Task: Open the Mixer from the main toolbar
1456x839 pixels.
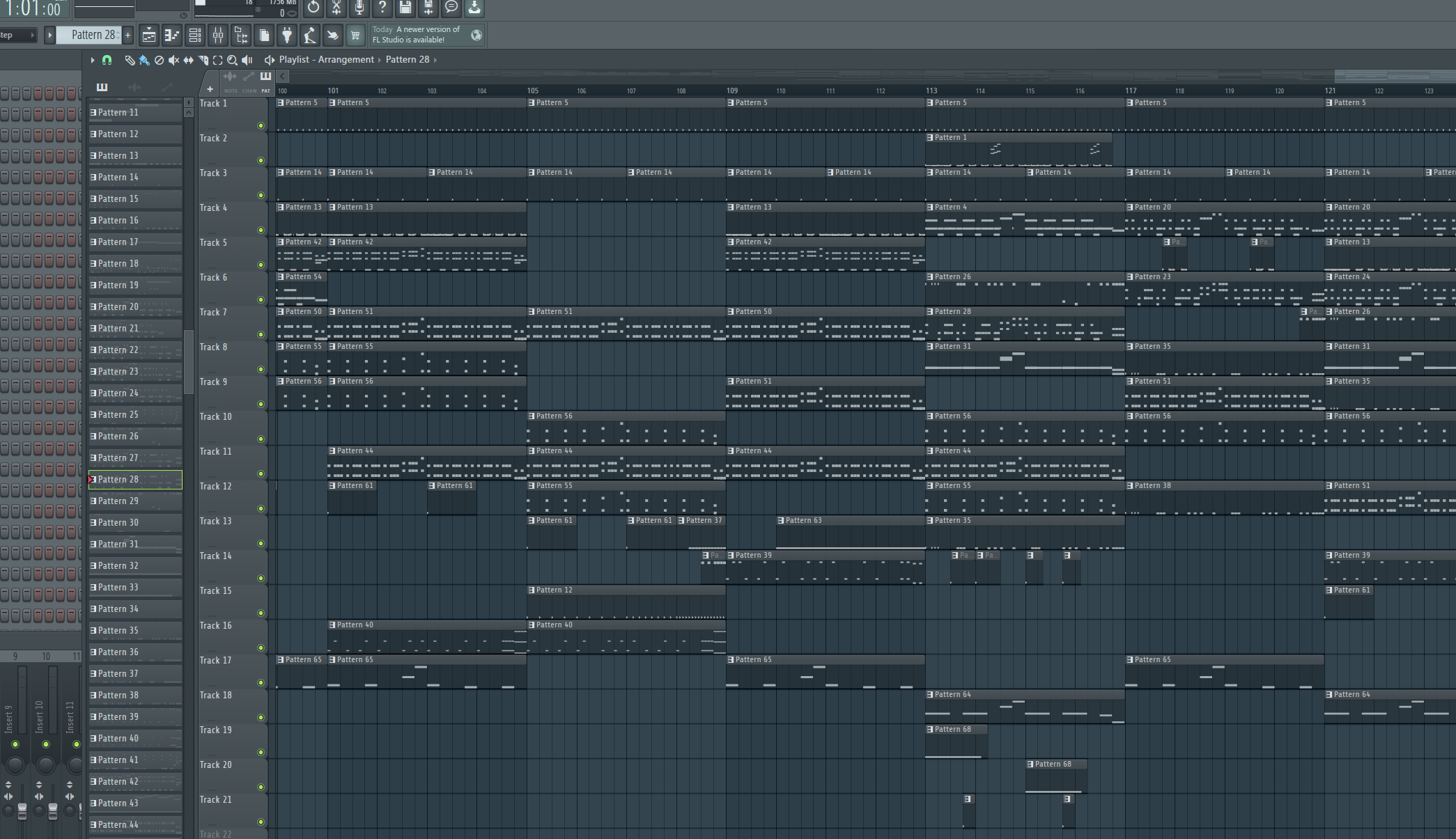Action: click(x=218, y=35)
